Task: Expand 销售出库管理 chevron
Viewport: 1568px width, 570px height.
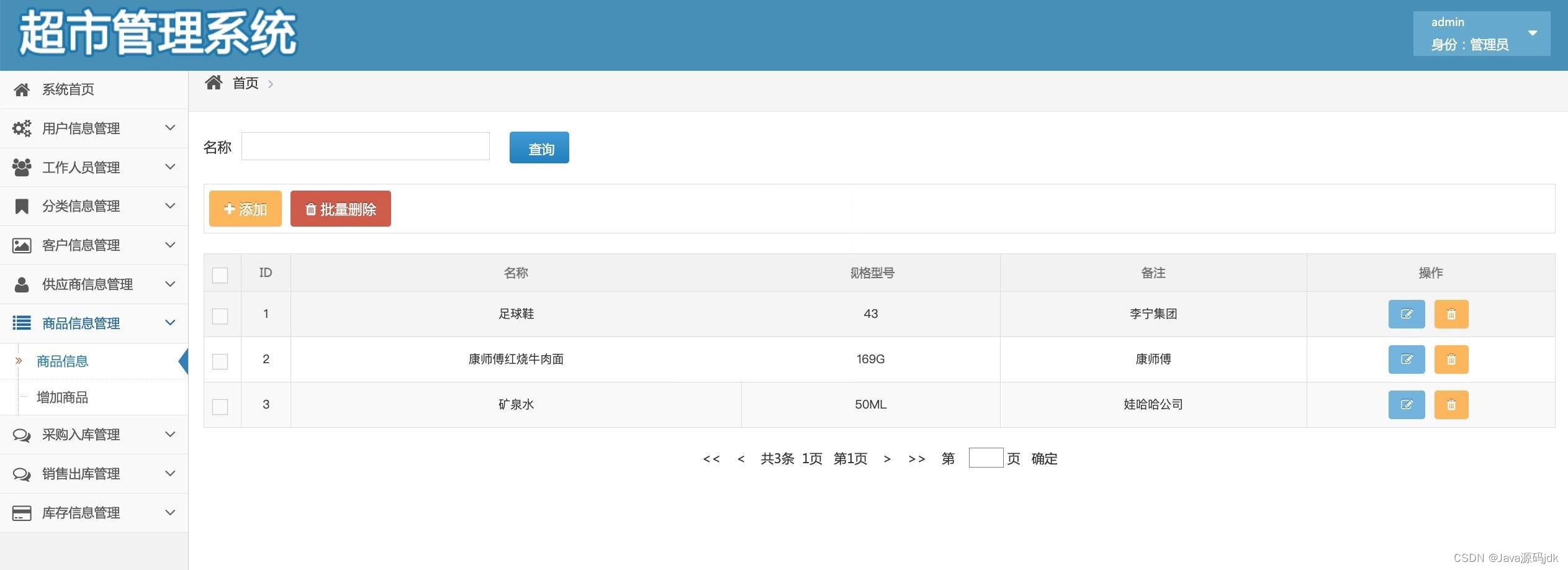Action: (x=170, y=474)
